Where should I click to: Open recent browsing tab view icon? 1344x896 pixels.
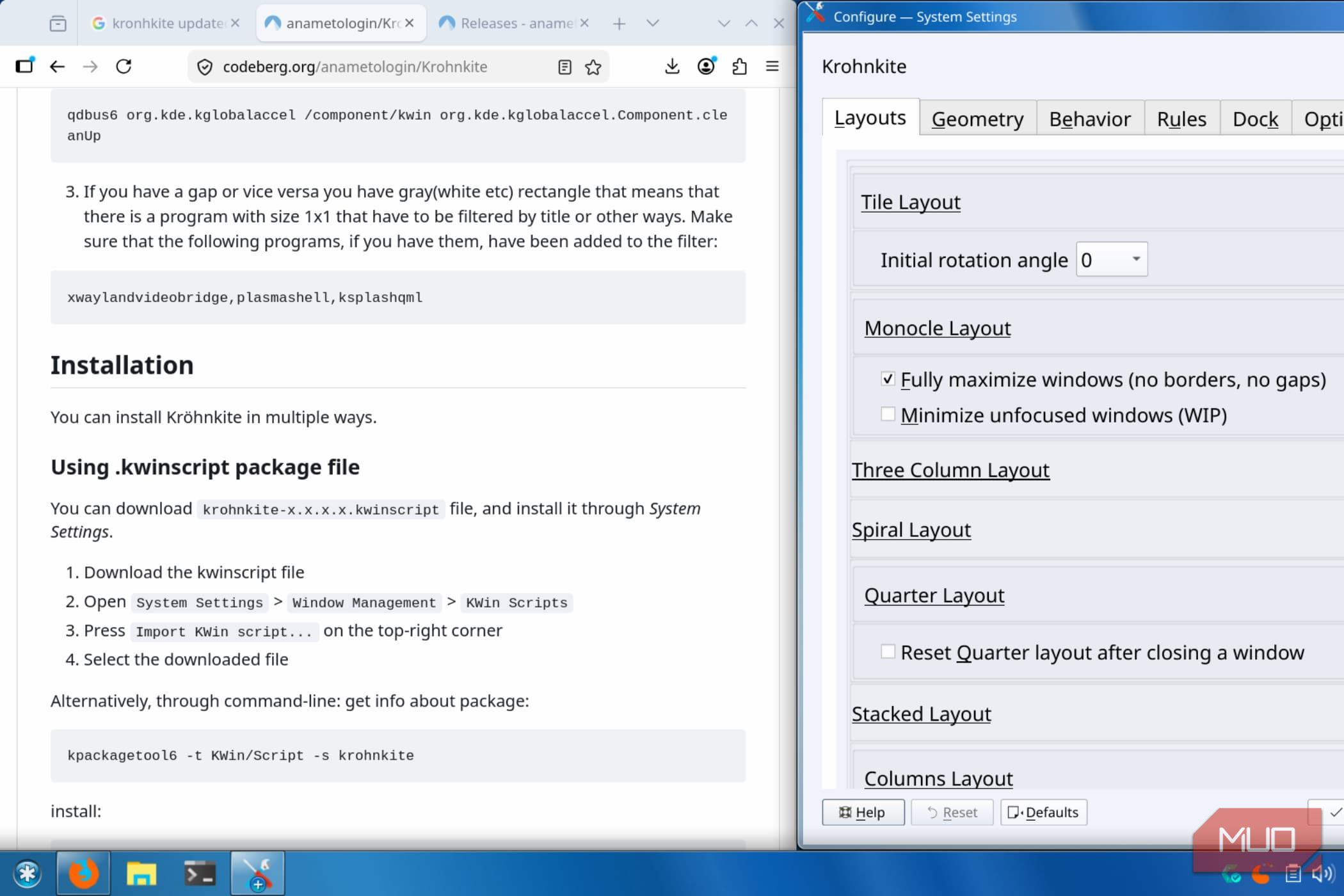[58, 24]
